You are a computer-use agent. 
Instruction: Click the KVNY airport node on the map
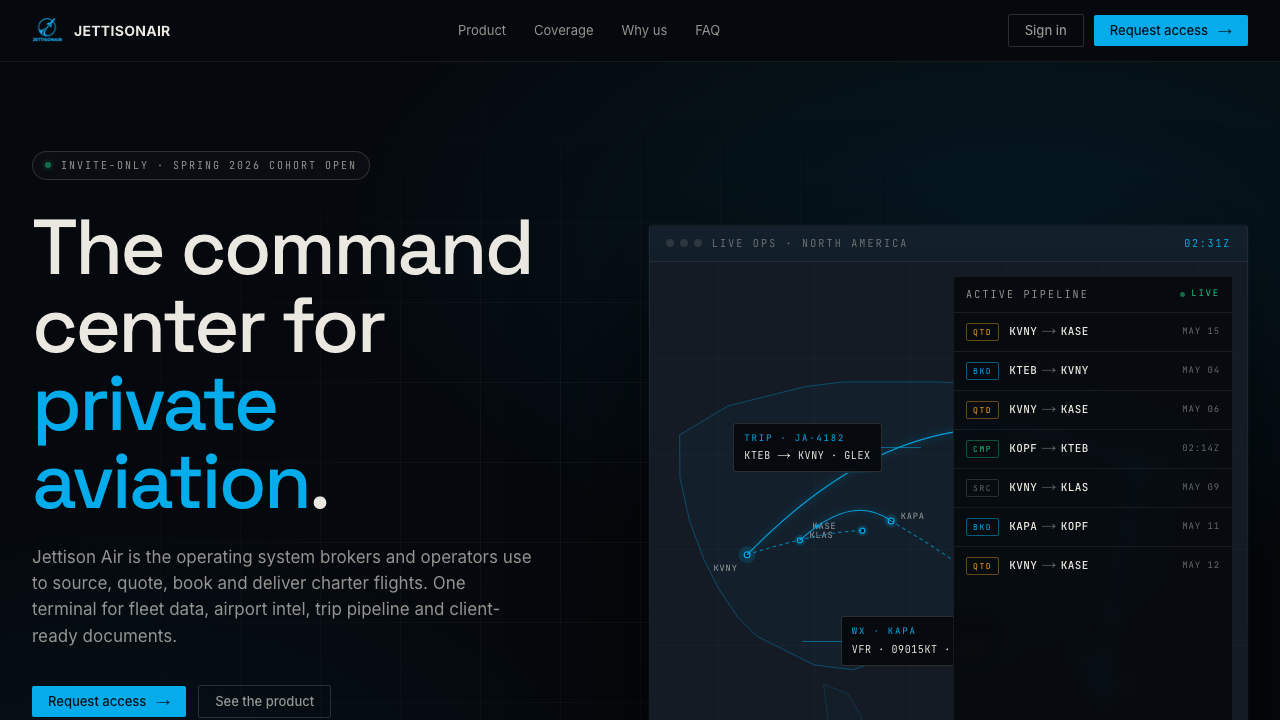747,554
